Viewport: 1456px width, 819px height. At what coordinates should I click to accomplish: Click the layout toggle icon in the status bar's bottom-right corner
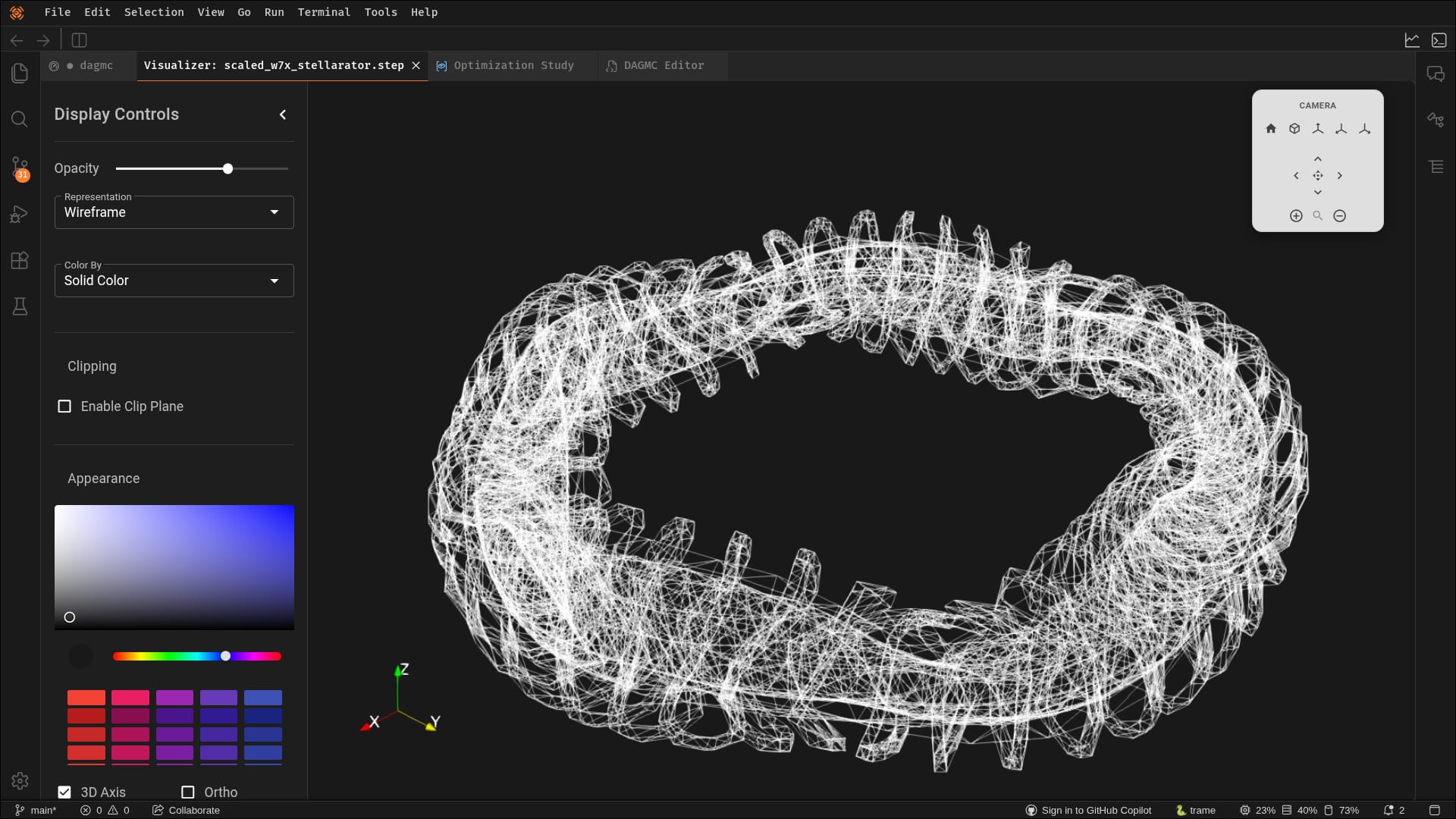[x=1434, y=810]
